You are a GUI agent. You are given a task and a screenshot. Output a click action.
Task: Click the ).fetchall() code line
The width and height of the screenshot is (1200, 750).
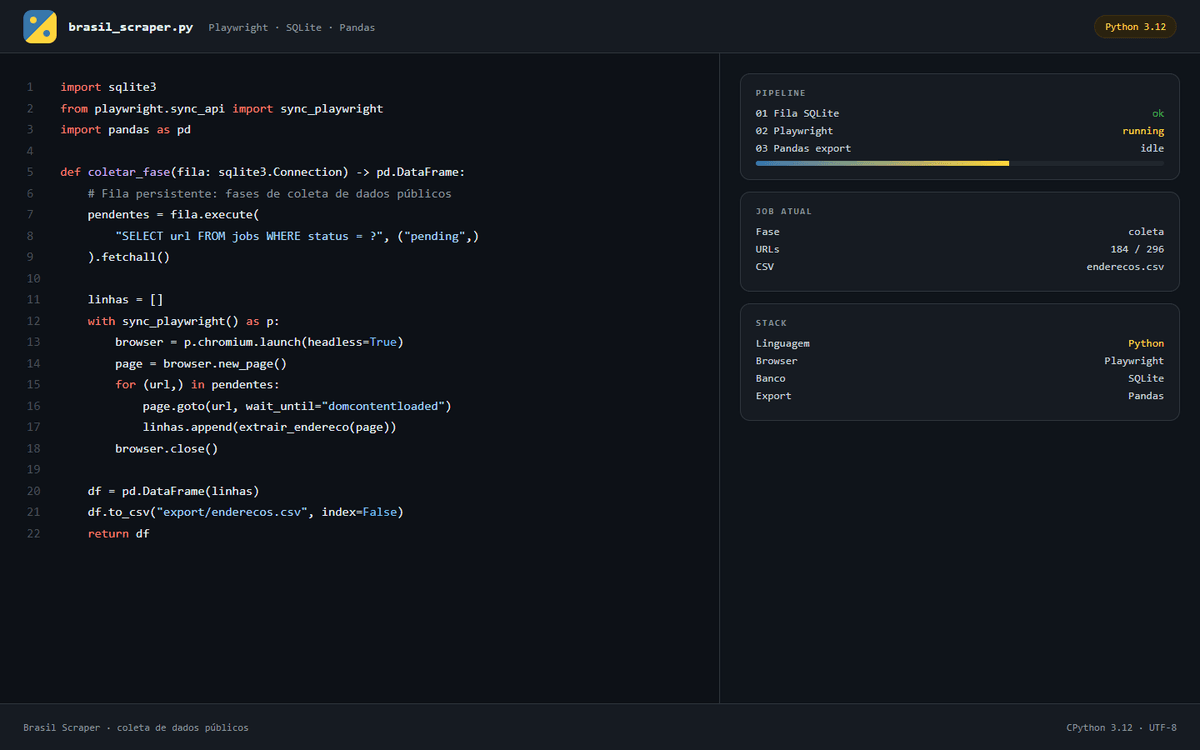coord(129,257)
